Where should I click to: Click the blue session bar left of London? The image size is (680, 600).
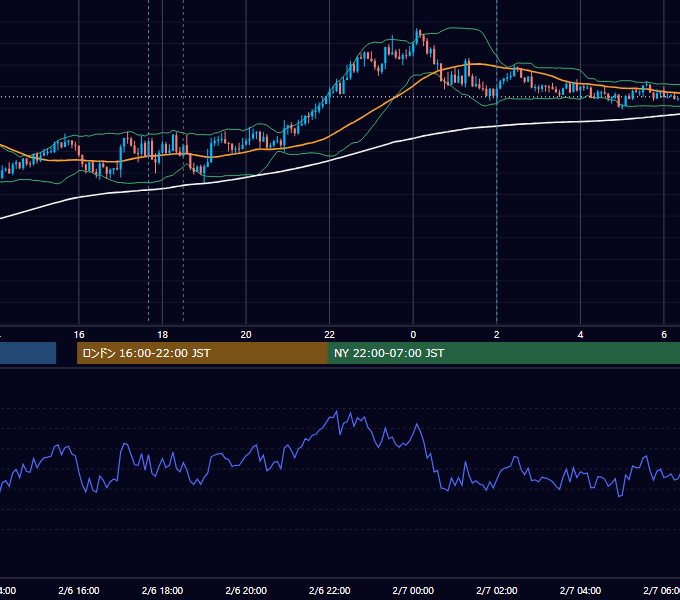(x=28, y=353)
